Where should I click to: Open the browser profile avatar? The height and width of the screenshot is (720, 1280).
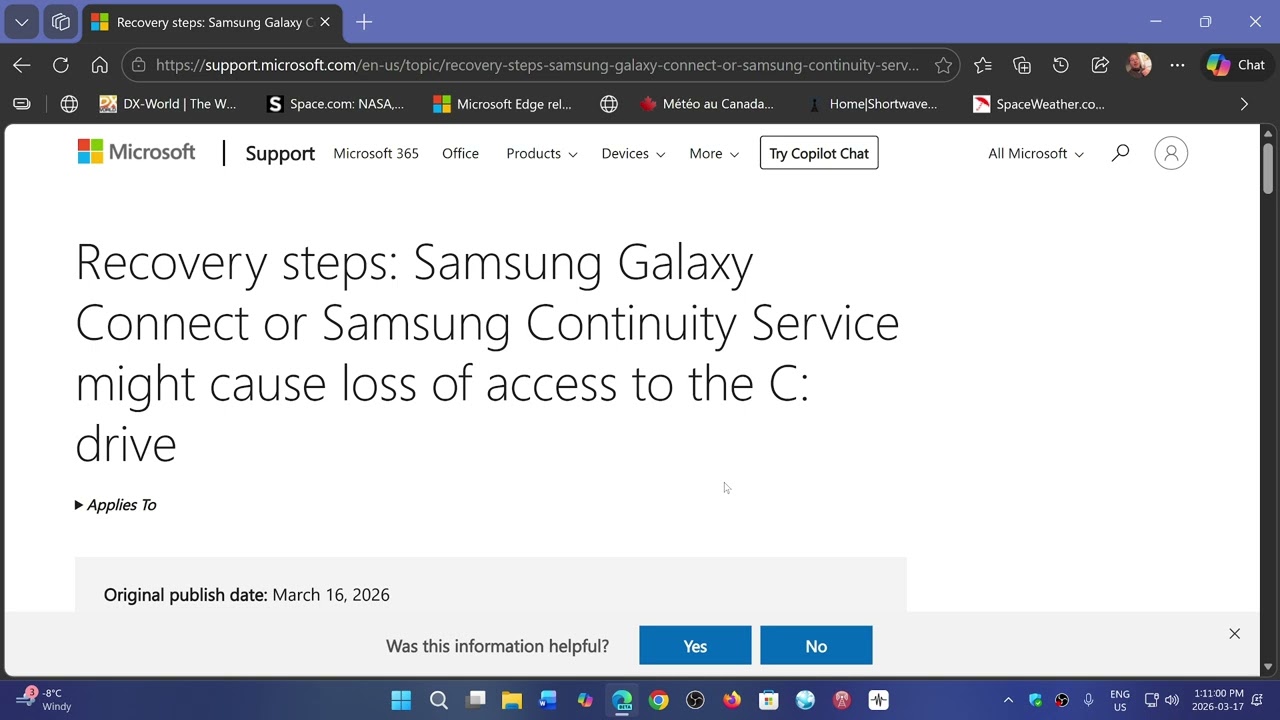(x=1138, y=65)
